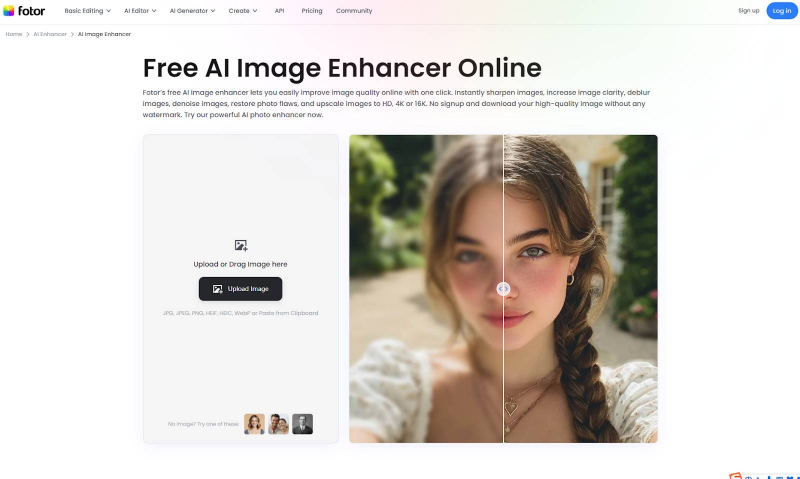This screenshot has width=800, height=479.
Task: Visit the Community page
Action: coord(354,11)
